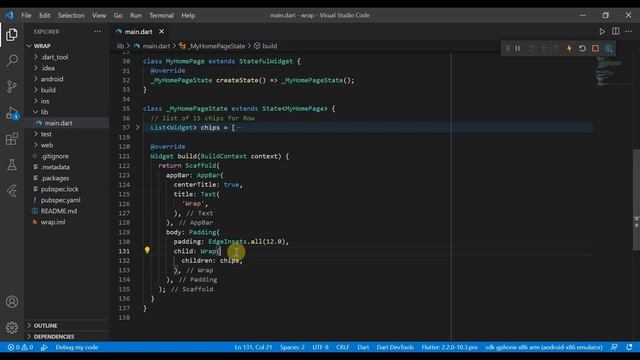Open the Terminal menu
Viewport: 640px width, 360px height.
tap(161, 15)
